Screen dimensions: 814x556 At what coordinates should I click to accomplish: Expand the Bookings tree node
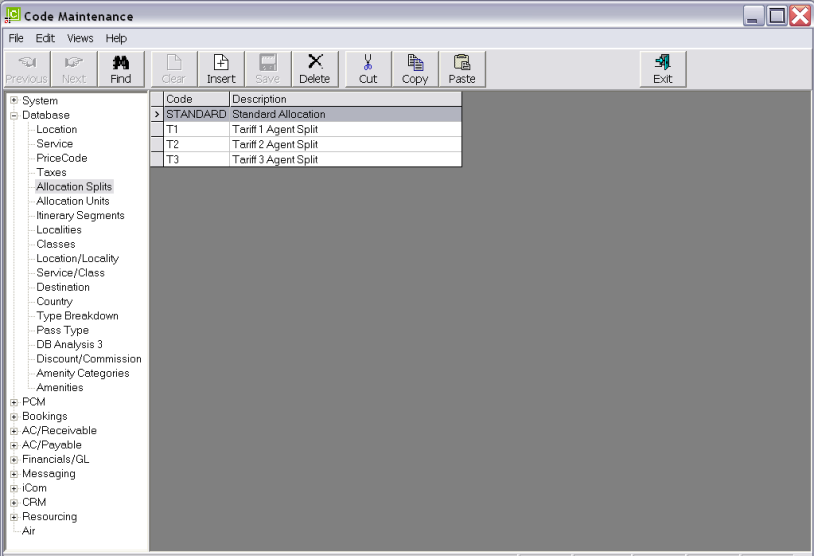click(14, 416)
